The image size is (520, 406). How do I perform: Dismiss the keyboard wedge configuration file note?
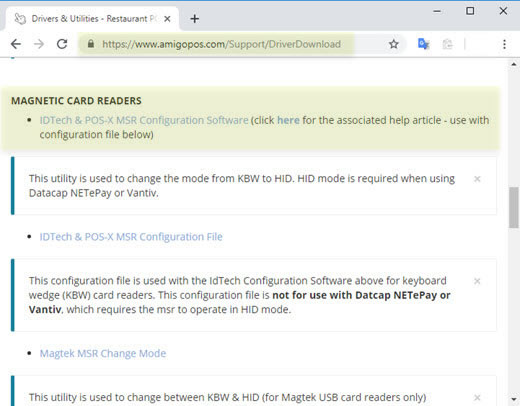477,281
